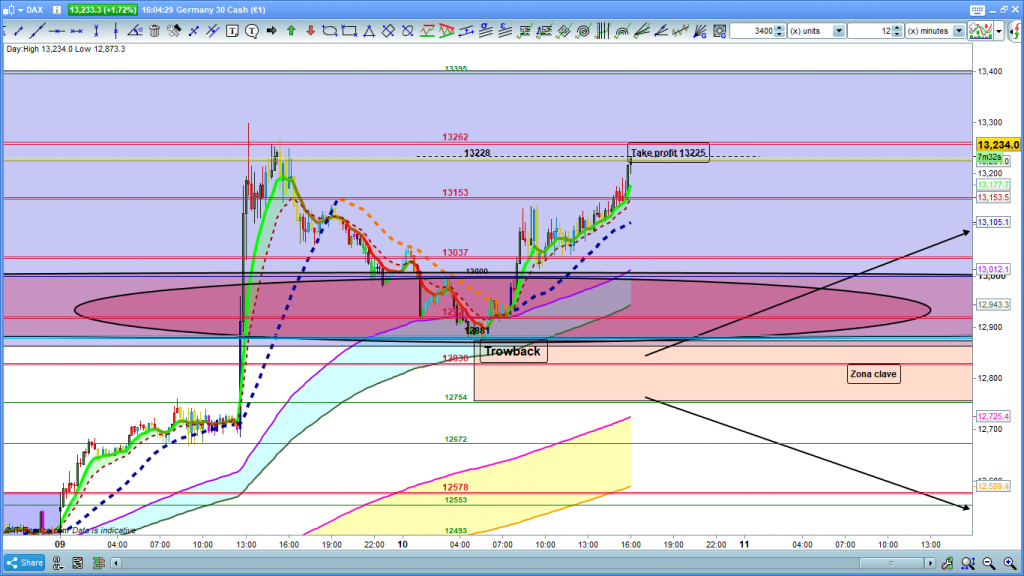Select the black right arrow tool
The image size is (1024, 576).
click(x=270, y=31)
